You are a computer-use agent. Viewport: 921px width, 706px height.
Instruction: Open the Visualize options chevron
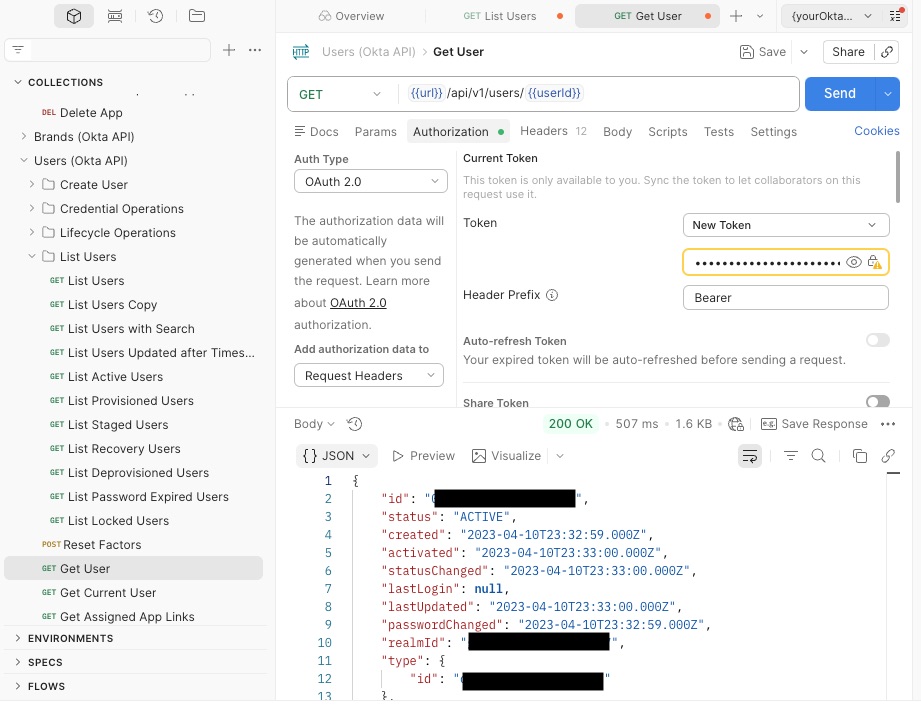pyautogui.click(x=560, y=456)
